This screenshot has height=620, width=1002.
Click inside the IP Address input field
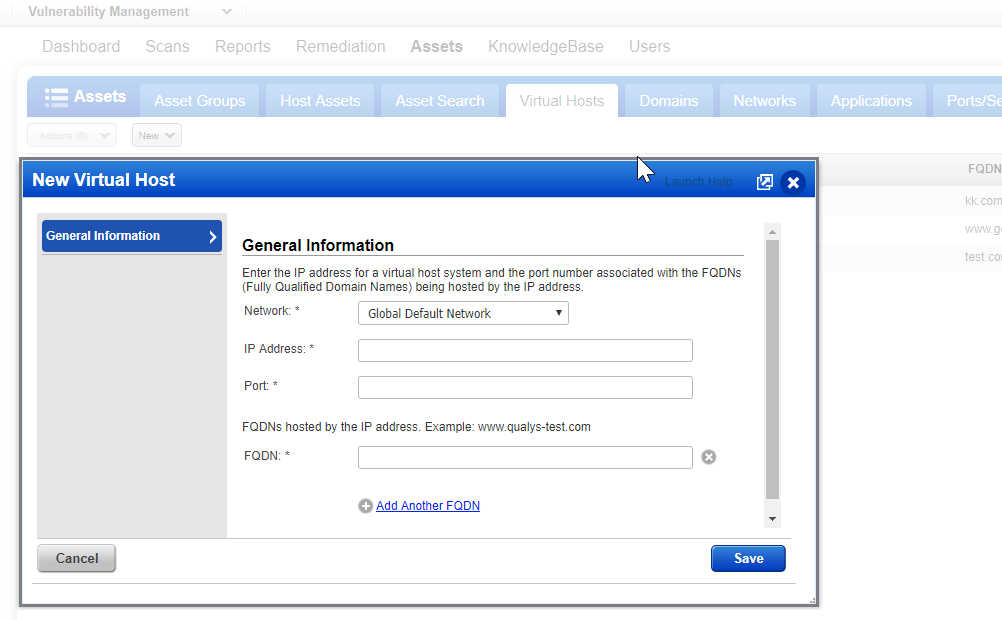coord(525,350)
